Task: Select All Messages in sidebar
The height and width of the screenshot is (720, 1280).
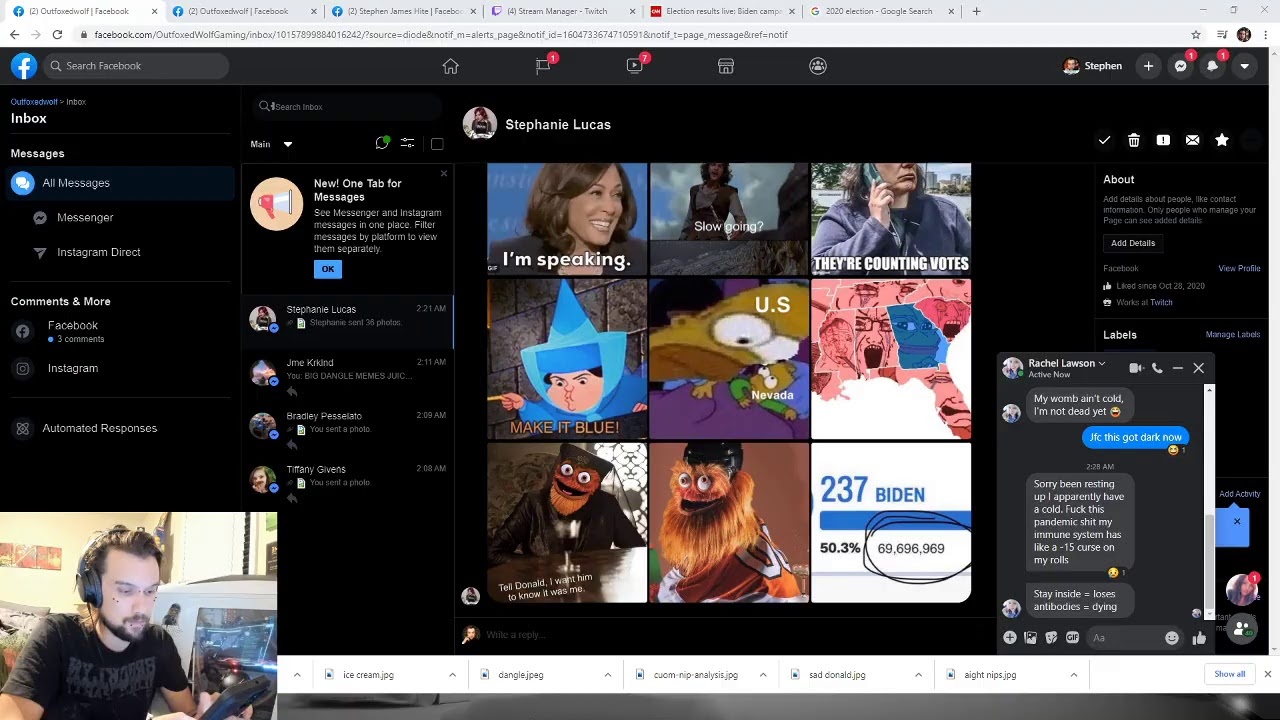Action: tap(122, 183)
